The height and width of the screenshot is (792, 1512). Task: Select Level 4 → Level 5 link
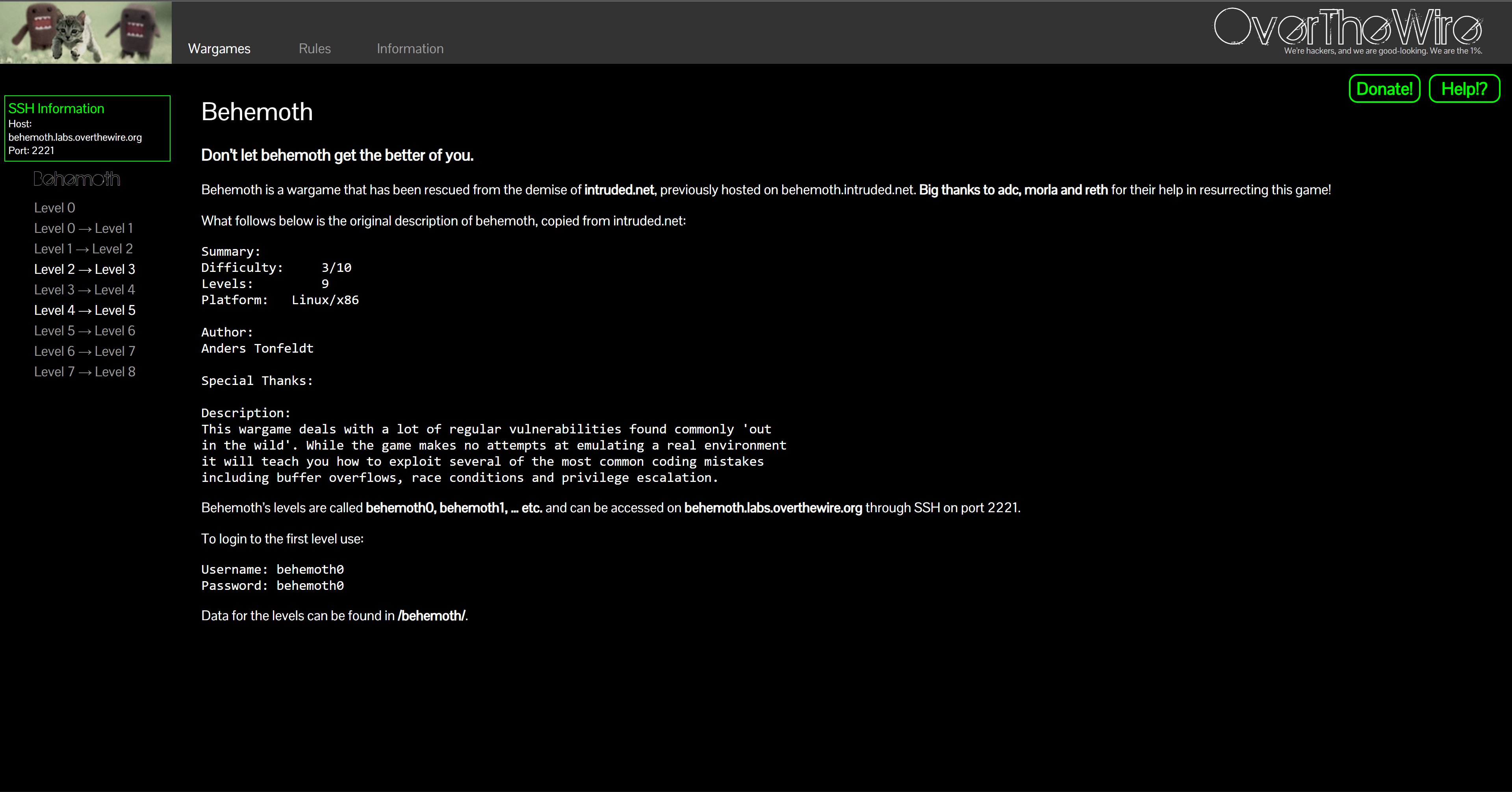click(85, 310)
